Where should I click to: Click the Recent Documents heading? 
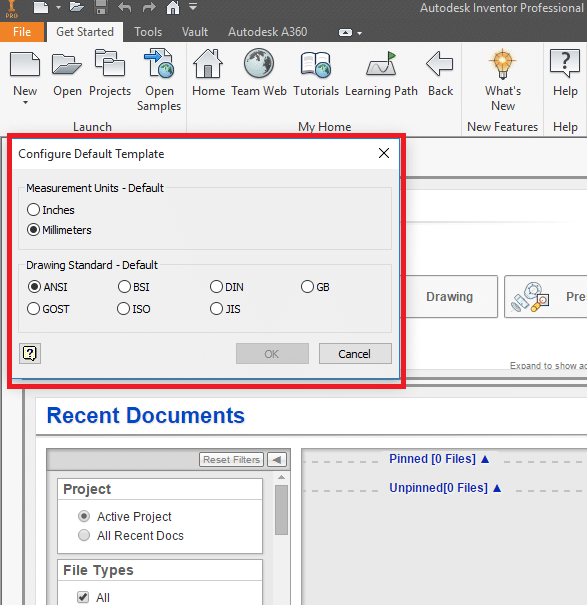[145, 415]
